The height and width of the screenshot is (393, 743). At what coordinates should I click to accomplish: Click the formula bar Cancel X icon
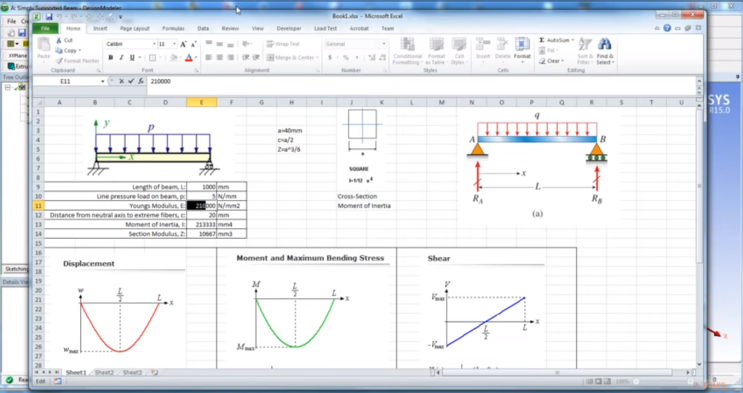121,82
